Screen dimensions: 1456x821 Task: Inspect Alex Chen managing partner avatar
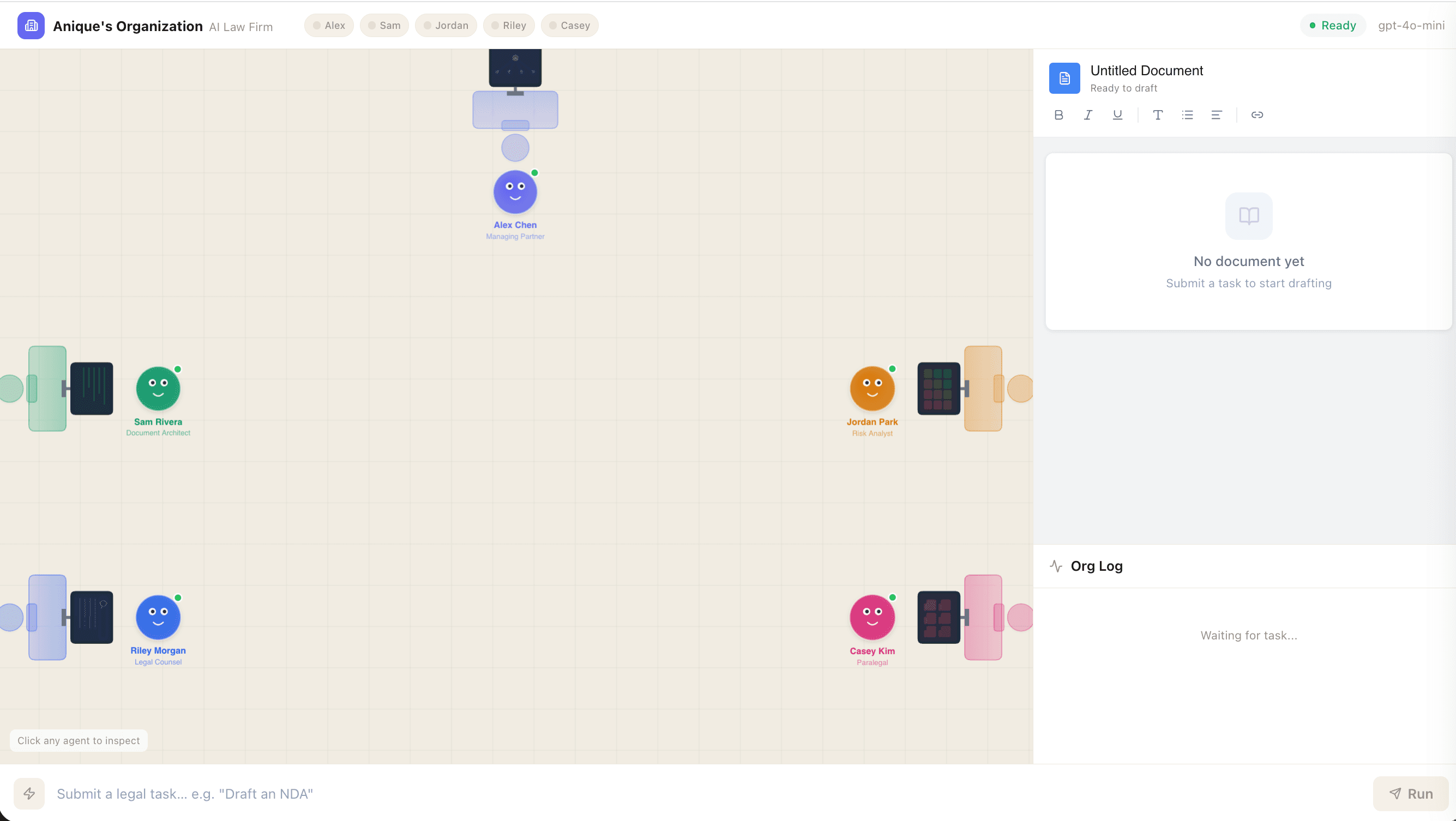coord(515,192)
